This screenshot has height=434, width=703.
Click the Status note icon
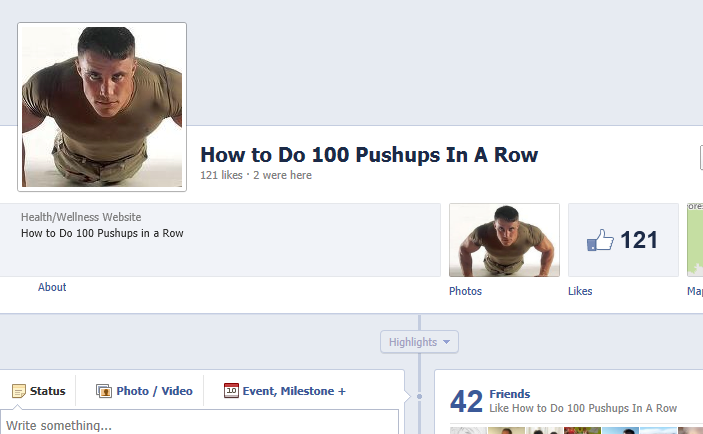tap(19, 391)
